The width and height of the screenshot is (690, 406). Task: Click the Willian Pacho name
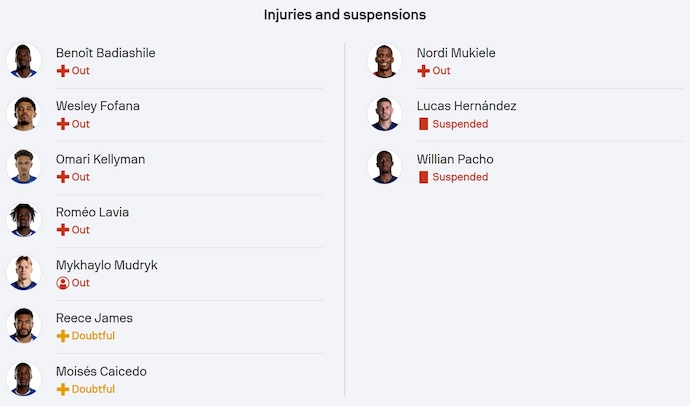(x=455, y=159)
